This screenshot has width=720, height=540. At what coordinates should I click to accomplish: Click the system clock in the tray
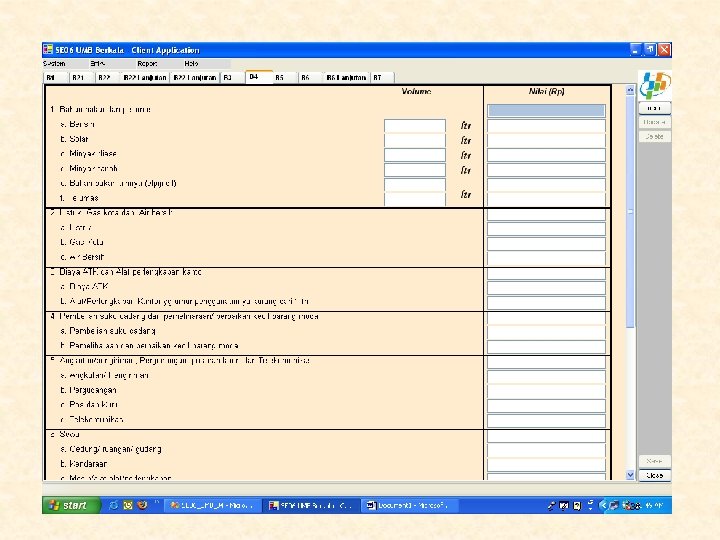654,506
